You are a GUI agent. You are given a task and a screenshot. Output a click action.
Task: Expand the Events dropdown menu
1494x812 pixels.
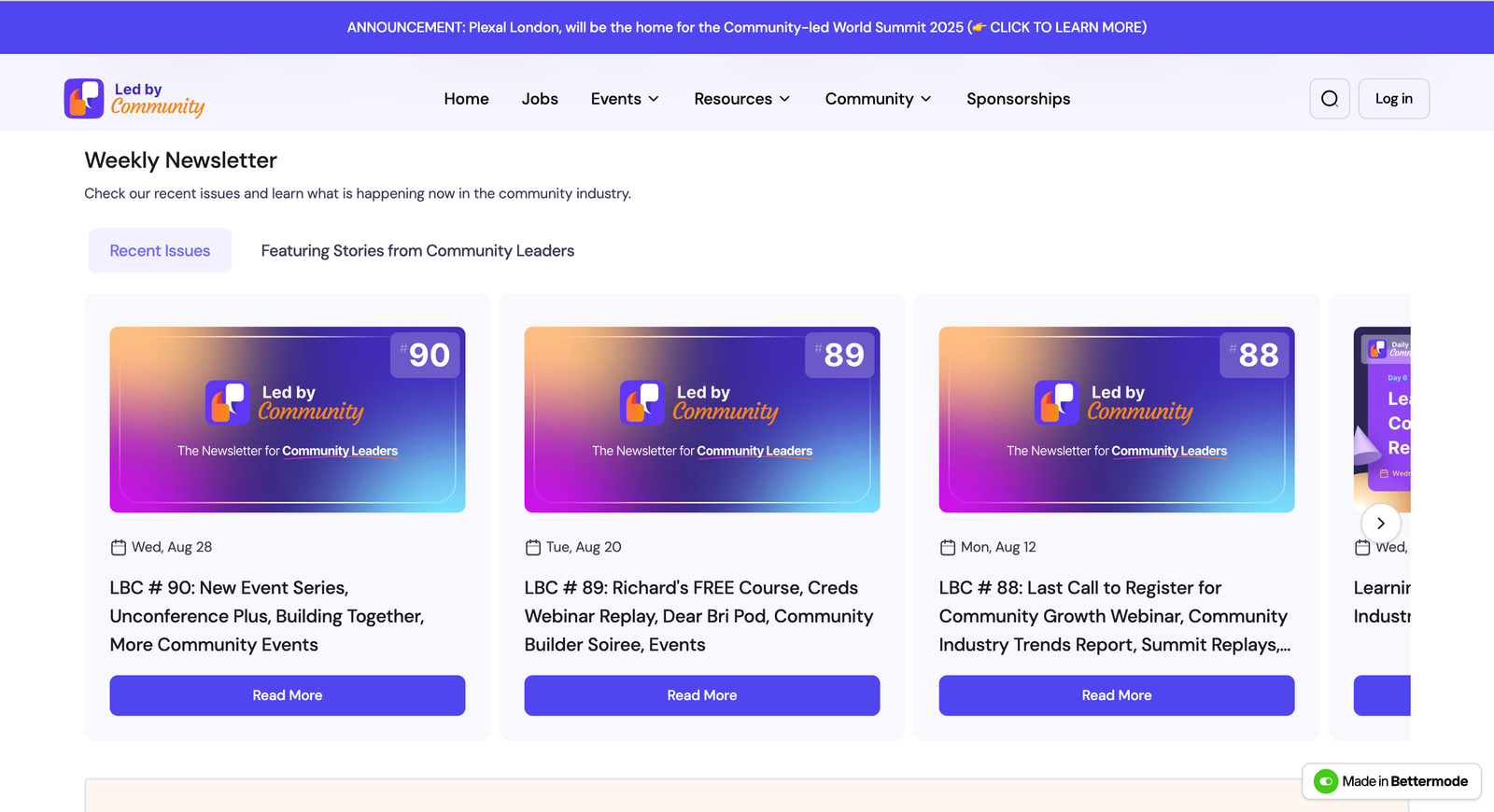625,99
